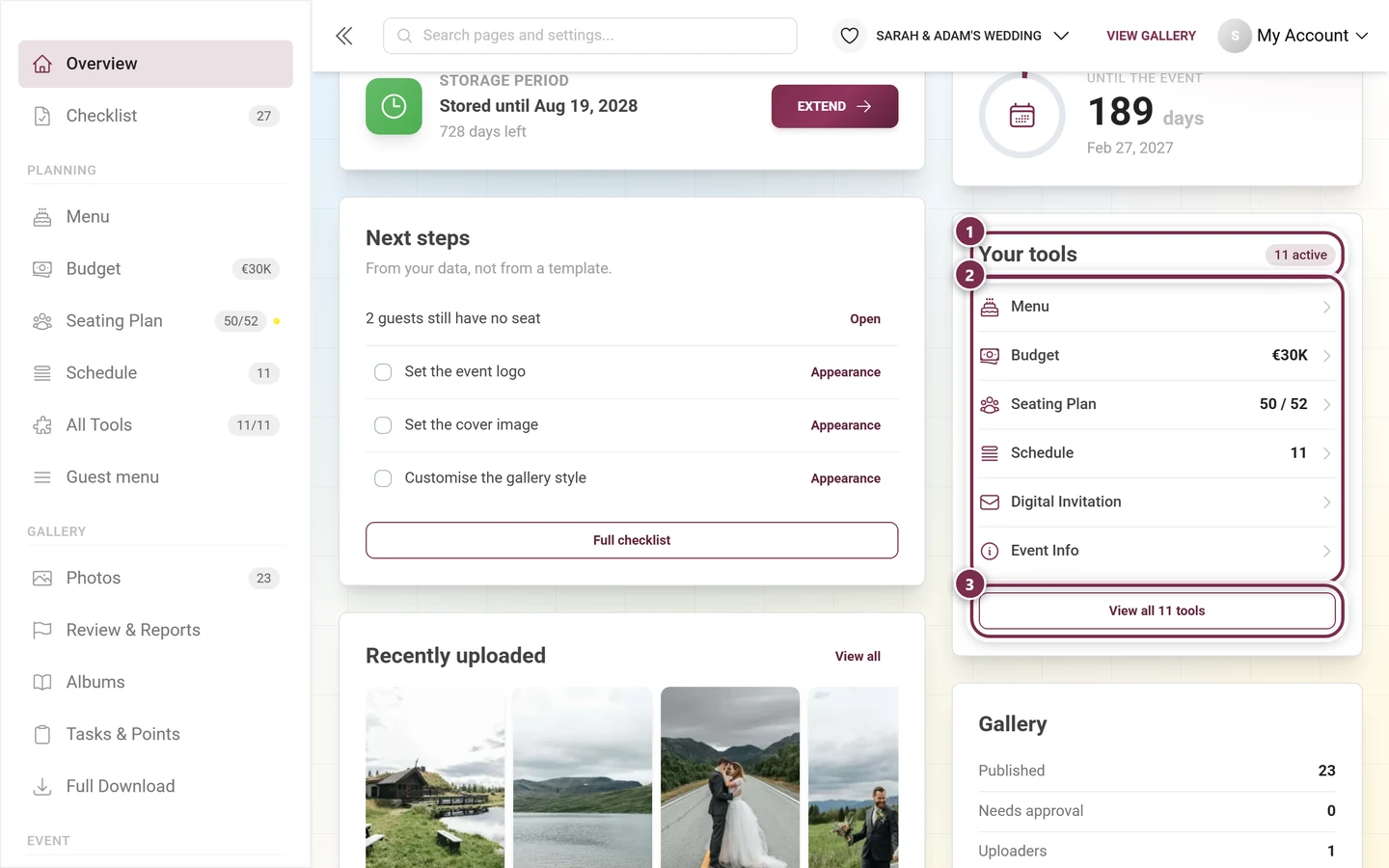This screenshot has height=868, width=1389.
Task: Open the couple kissing on road photo
Action: click(730, 777)
